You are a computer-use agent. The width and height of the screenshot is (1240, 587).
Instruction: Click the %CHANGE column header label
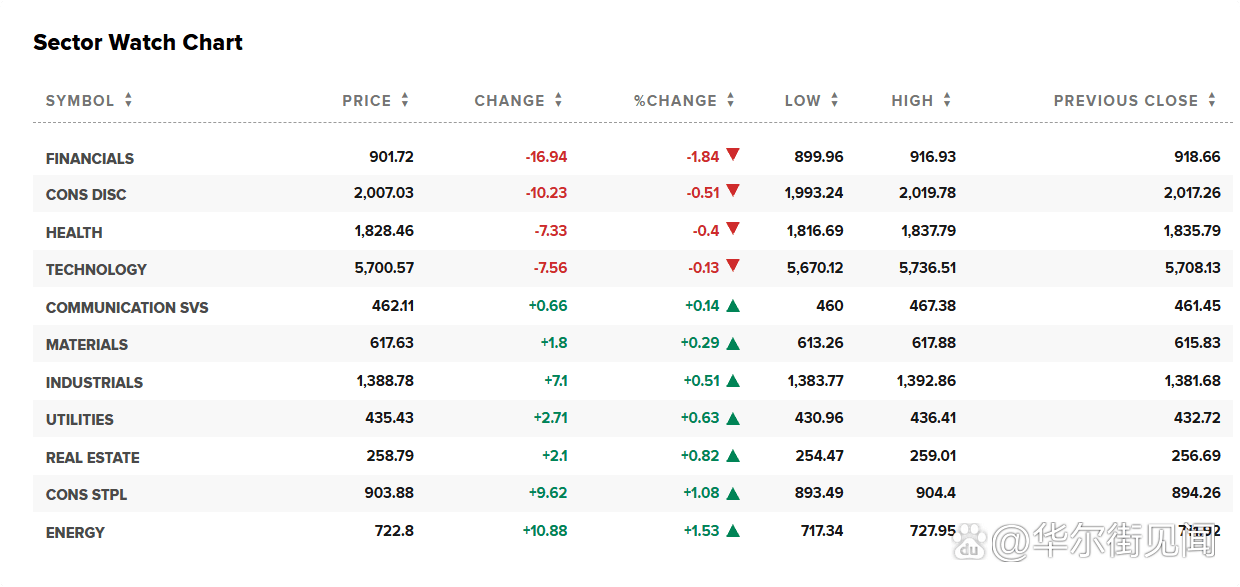675,101
